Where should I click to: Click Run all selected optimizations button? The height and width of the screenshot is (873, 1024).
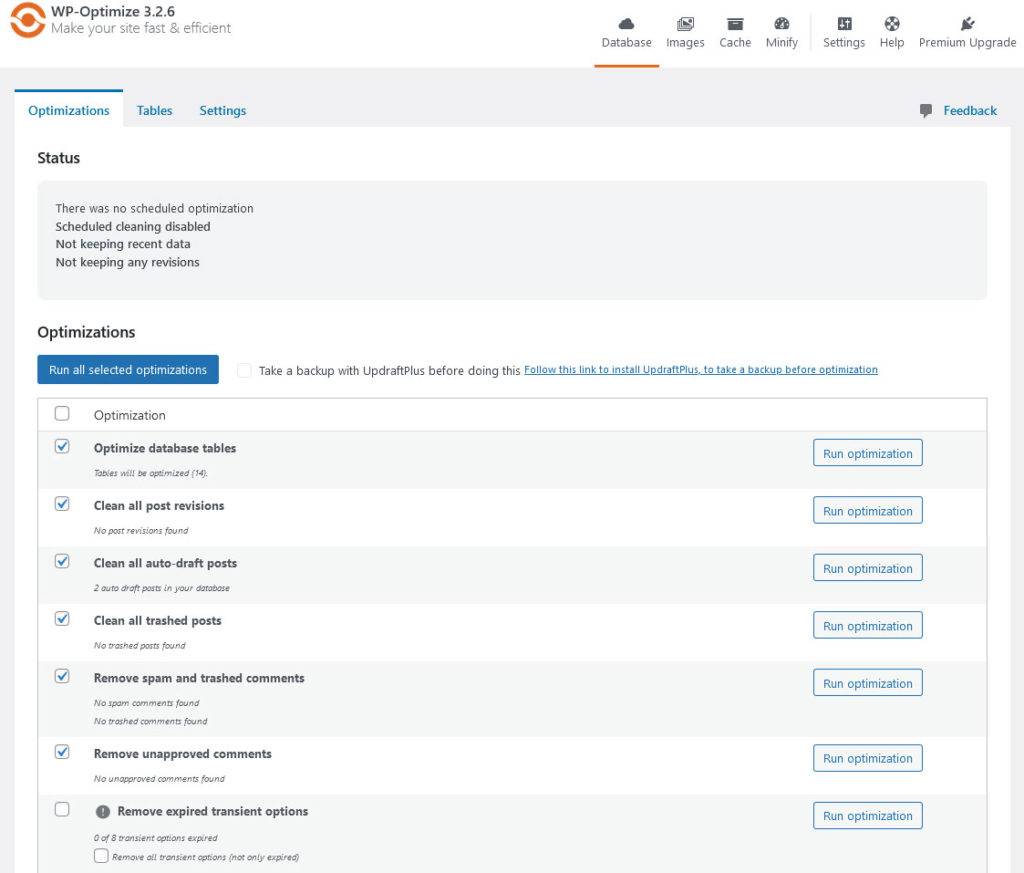128,370
